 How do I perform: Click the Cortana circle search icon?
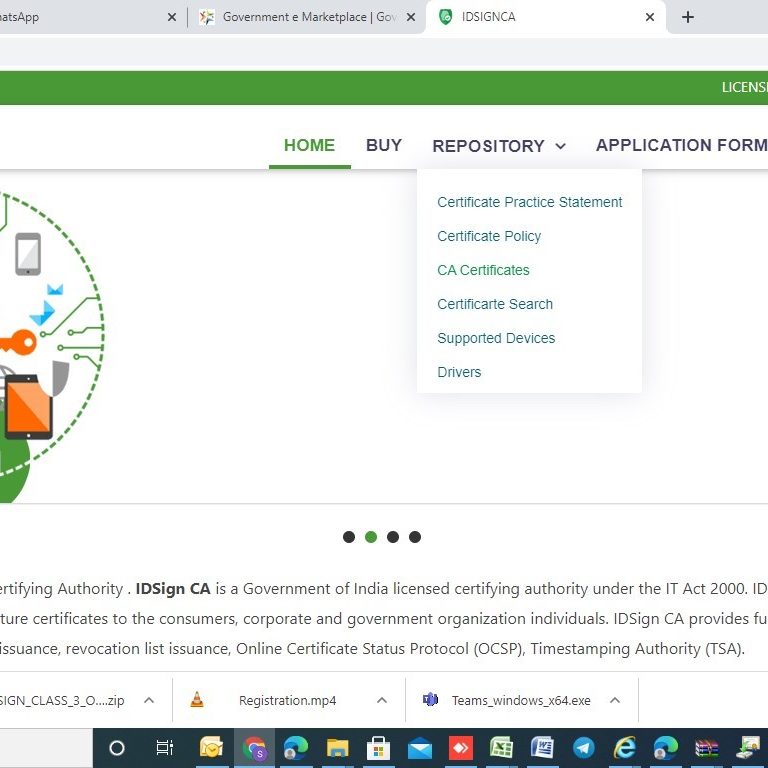[117, 748]
